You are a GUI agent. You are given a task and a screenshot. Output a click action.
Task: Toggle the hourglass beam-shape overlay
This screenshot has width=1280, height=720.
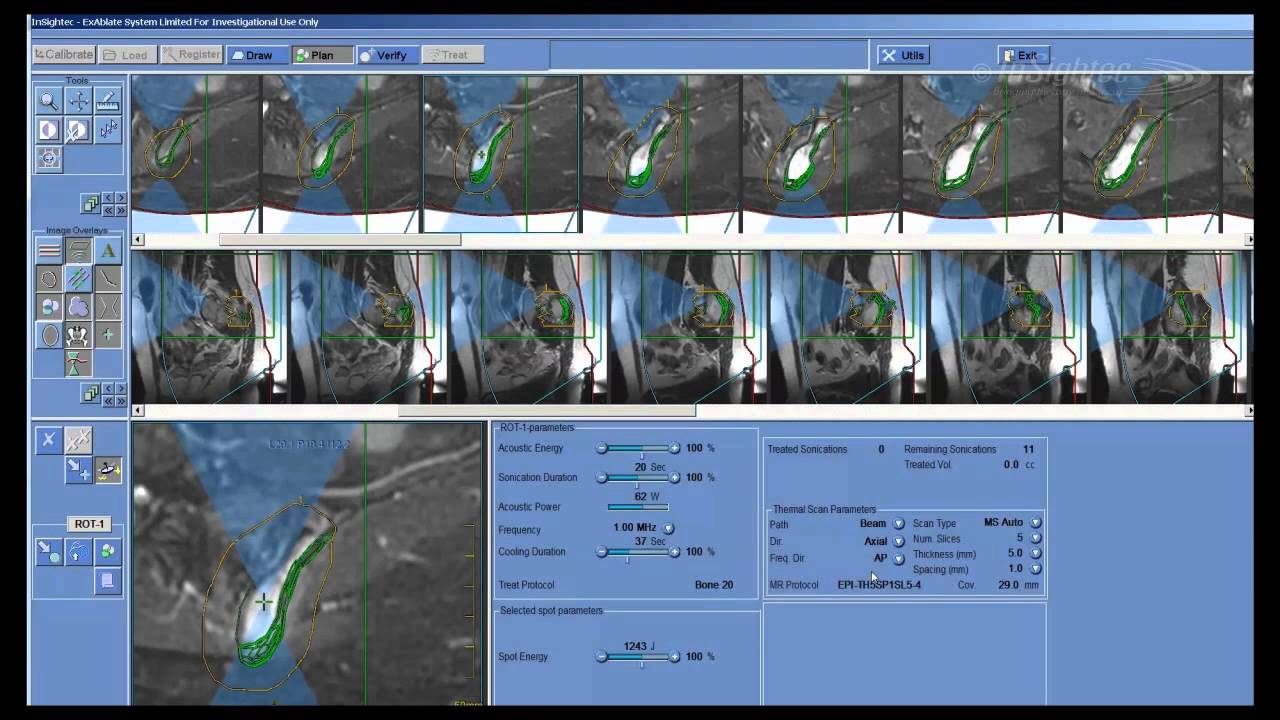108,307
